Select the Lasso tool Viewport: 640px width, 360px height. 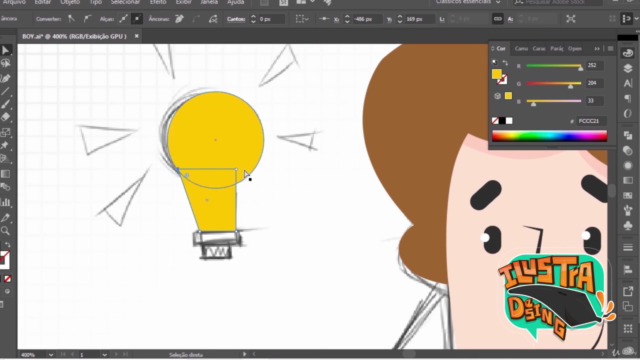5,63
